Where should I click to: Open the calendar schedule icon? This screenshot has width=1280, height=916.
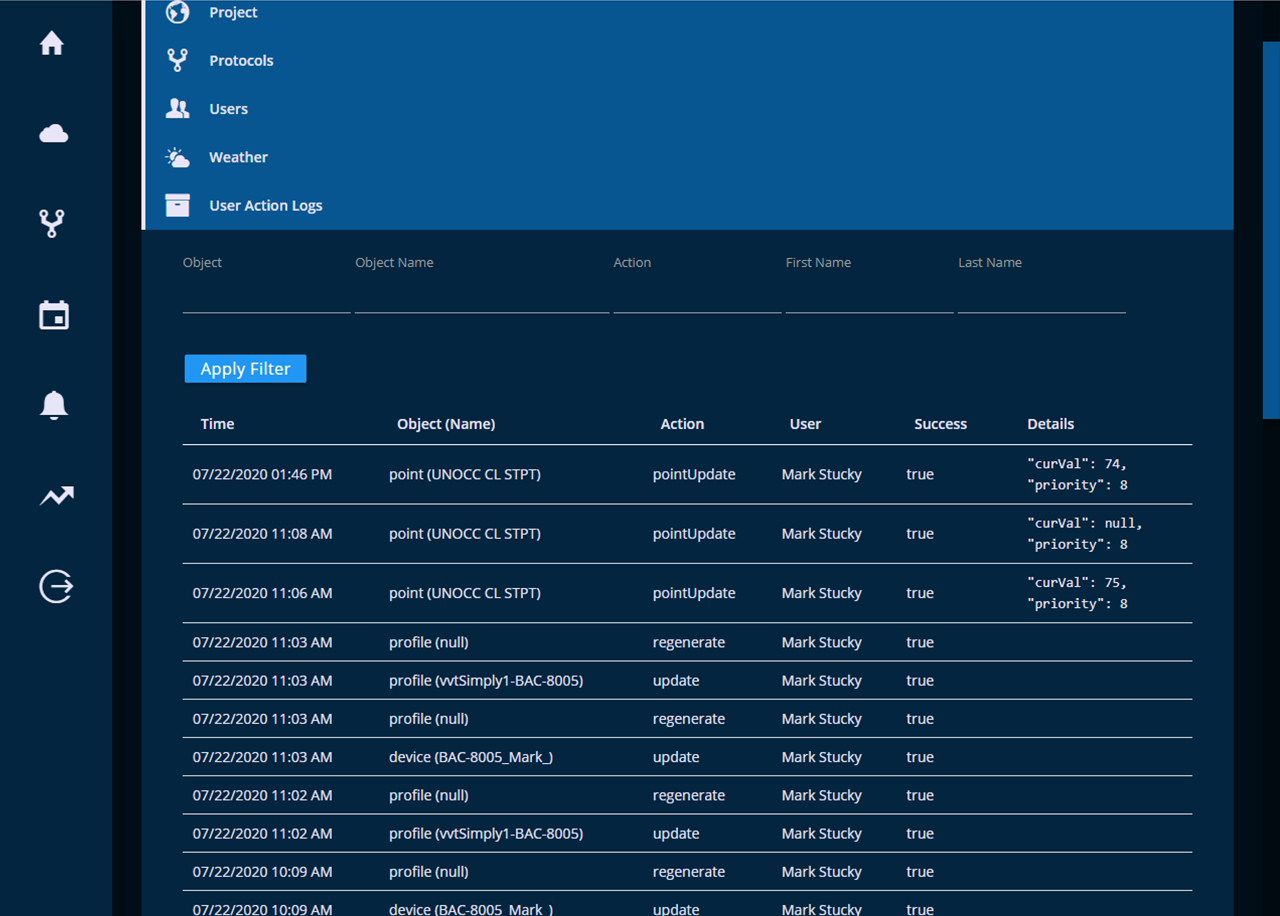pos(54,315)
